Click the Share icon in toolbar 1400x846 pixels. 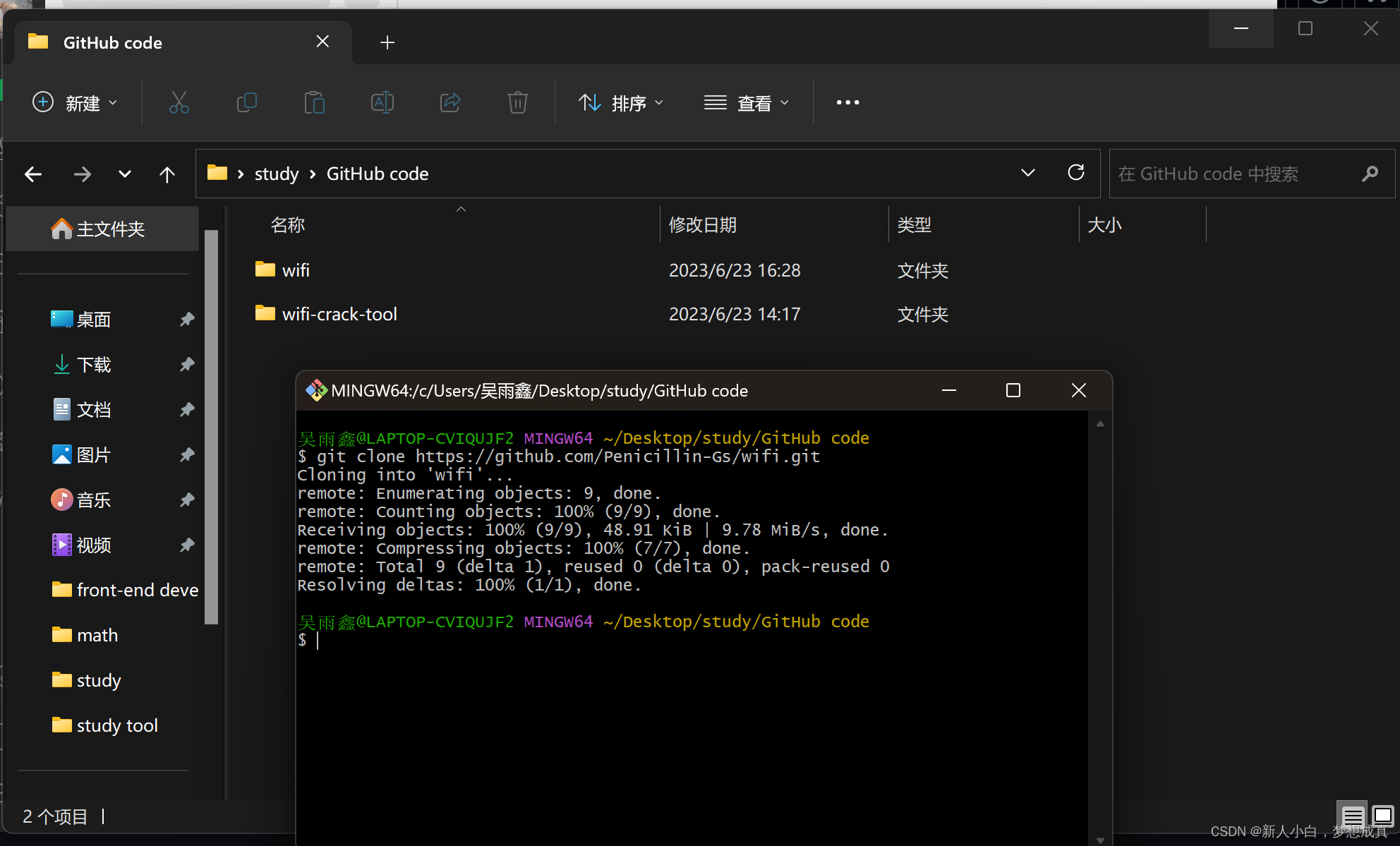point(450,103)
